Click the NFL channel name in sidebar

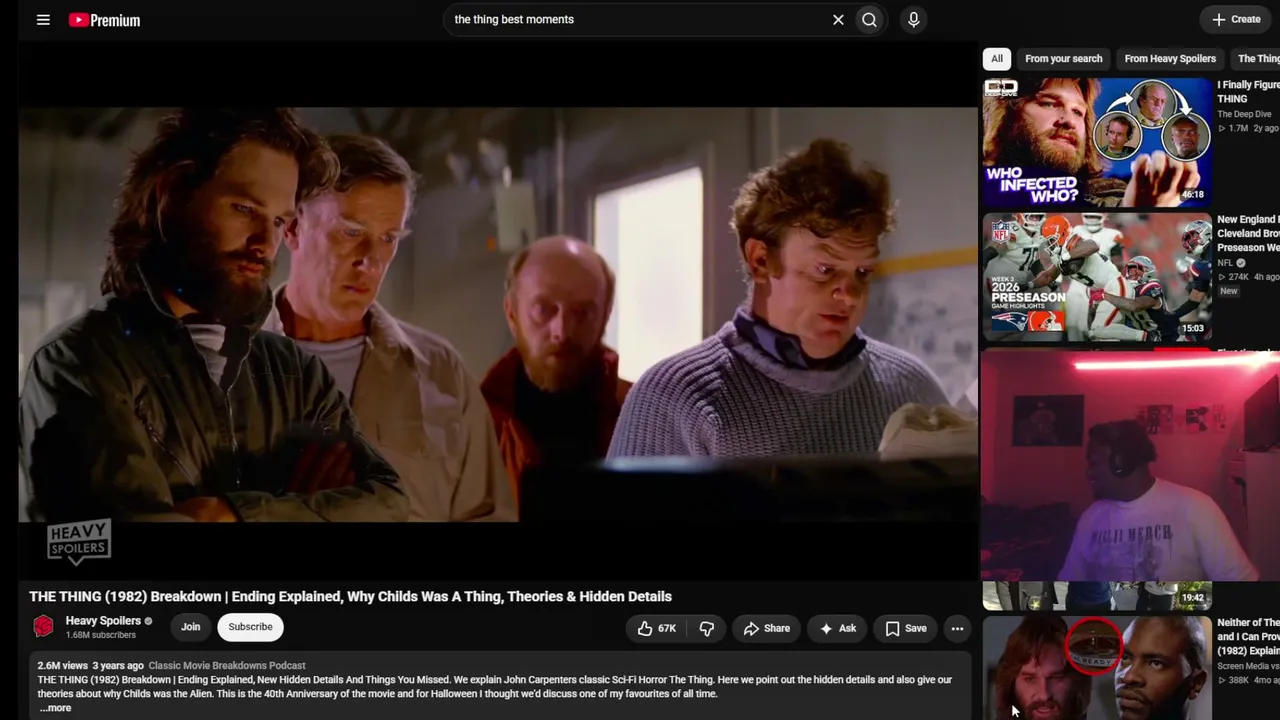tap(1225, 263)
